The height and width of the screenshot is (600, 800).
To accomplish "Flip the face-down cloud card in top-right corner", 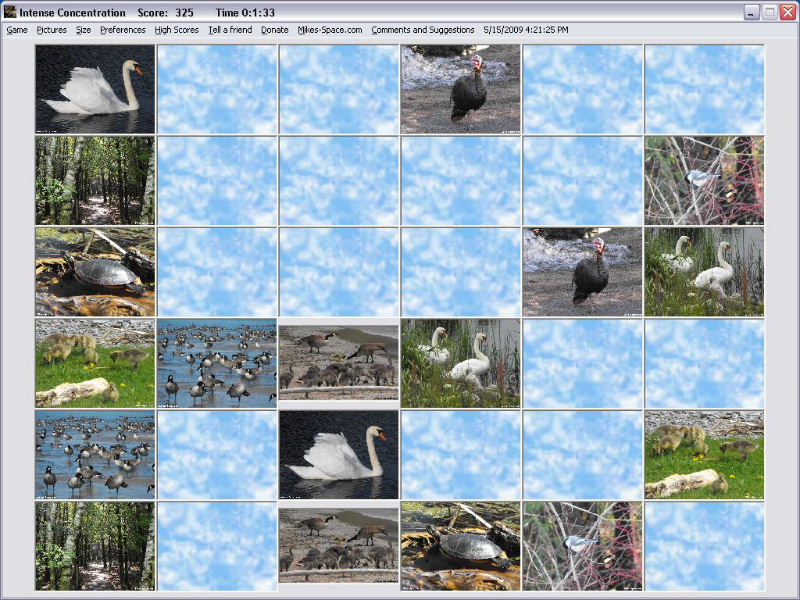I will pos(704,89).
